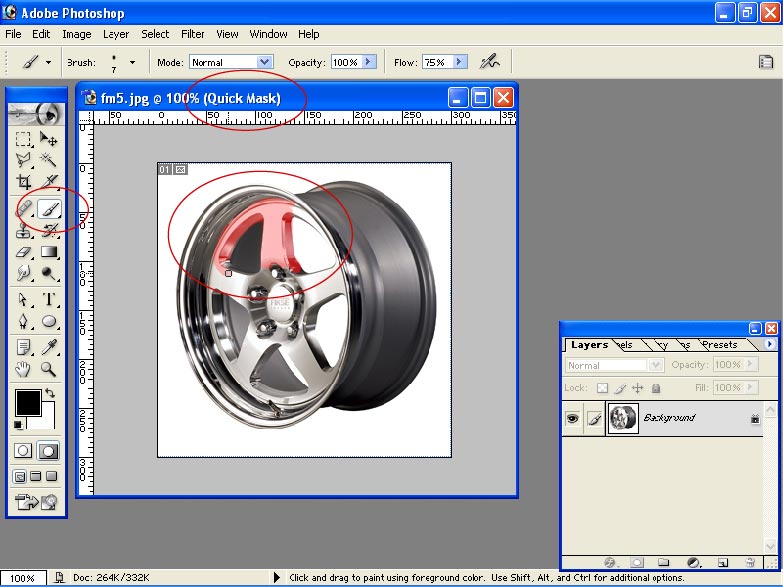This screenshot has height=587, width=783.
Task: Enable Quick Mask Mode button
Action: pyautogui.click(x=48, y=451)
